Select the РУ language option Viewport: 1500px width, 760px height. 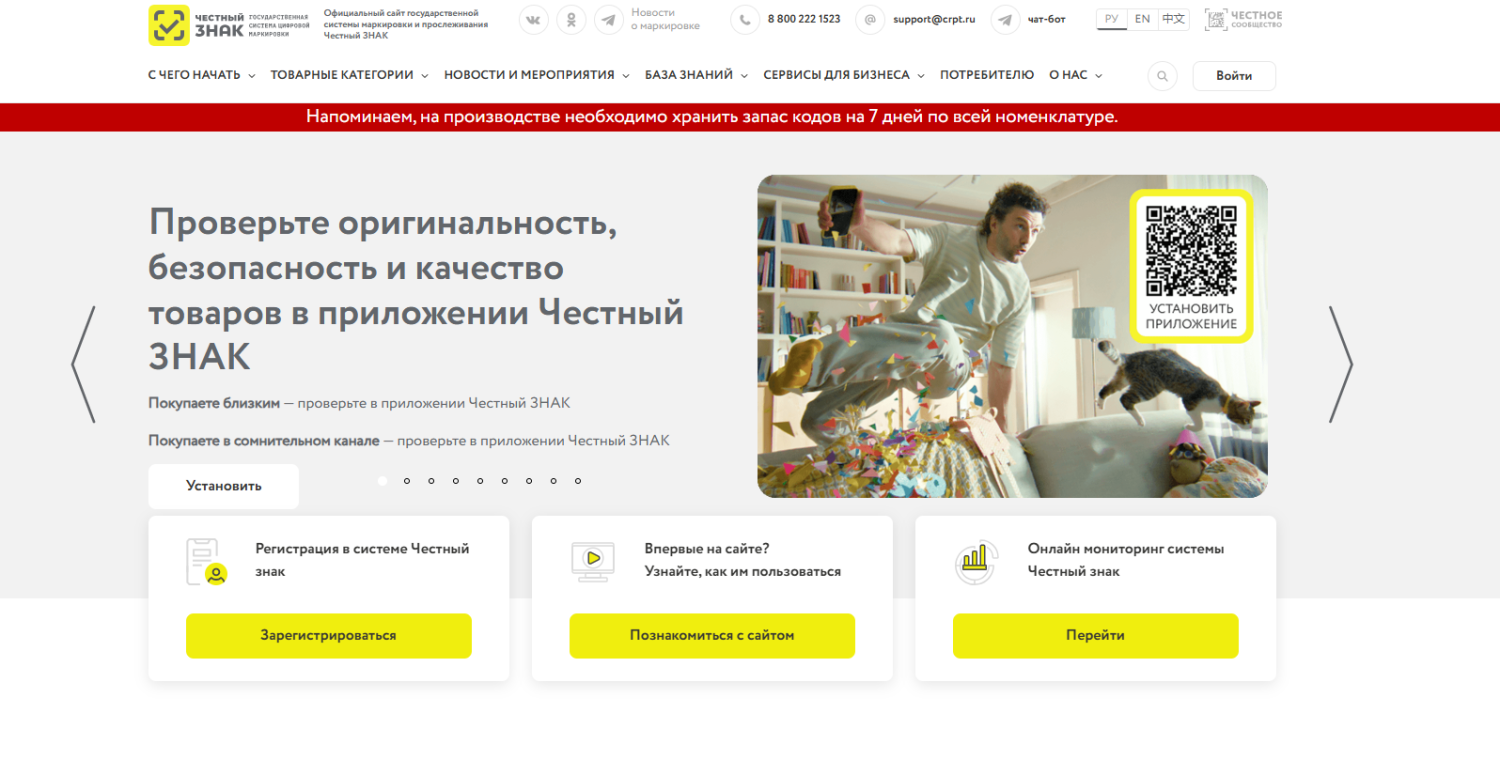point(1112,19)
